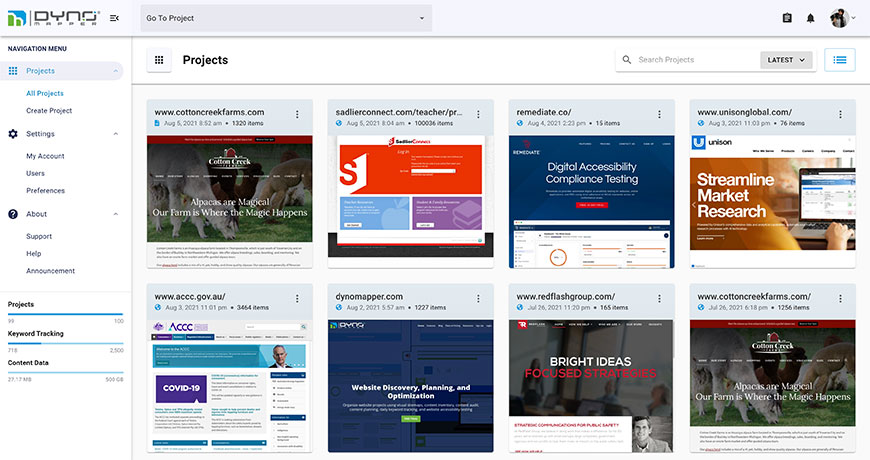Open the LATEST sort dropdown
870x460 pixels.
coord(786,60)
